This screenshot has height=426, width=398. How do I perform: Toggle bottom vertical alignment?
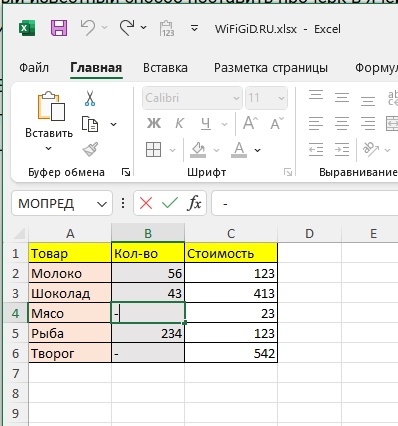coord(368,100)
